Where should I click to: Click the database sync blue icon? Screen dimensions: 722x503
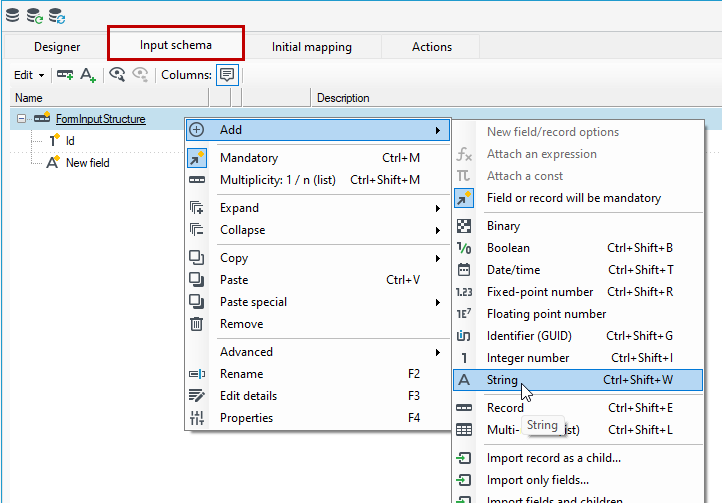tap(57, 15)
